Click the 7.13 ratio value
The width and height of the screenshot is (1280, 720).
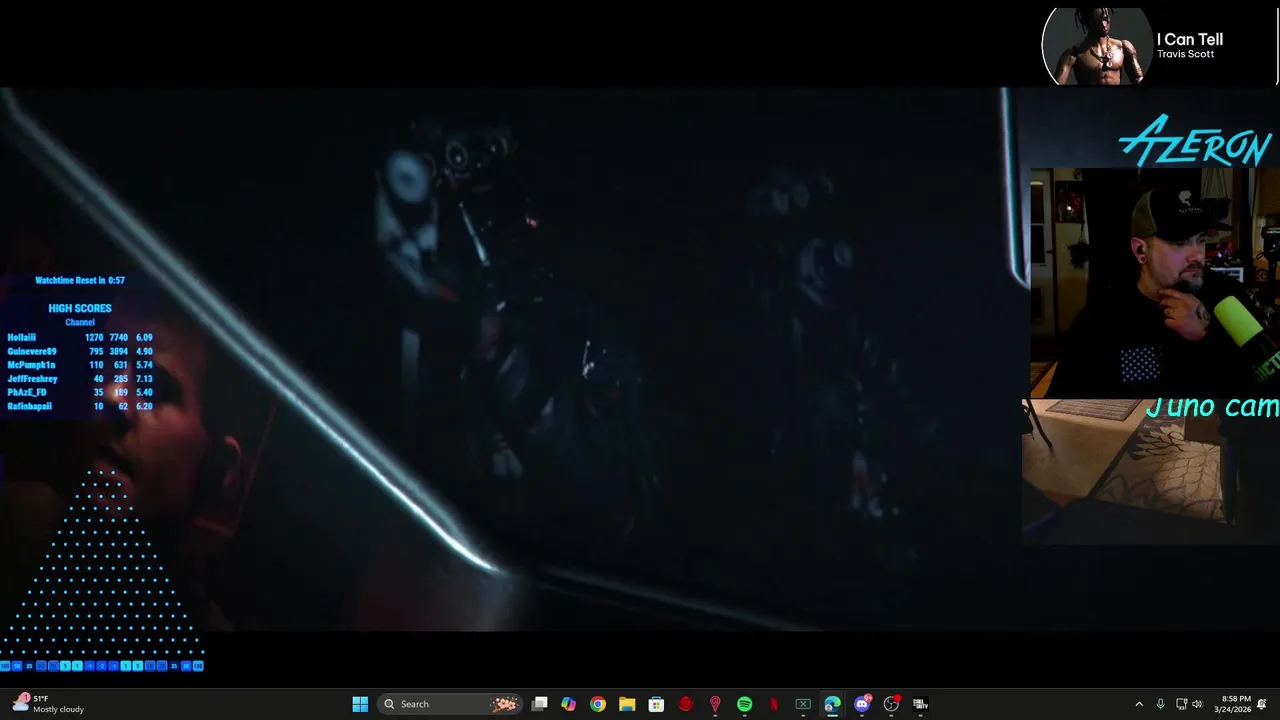(144, 379)
